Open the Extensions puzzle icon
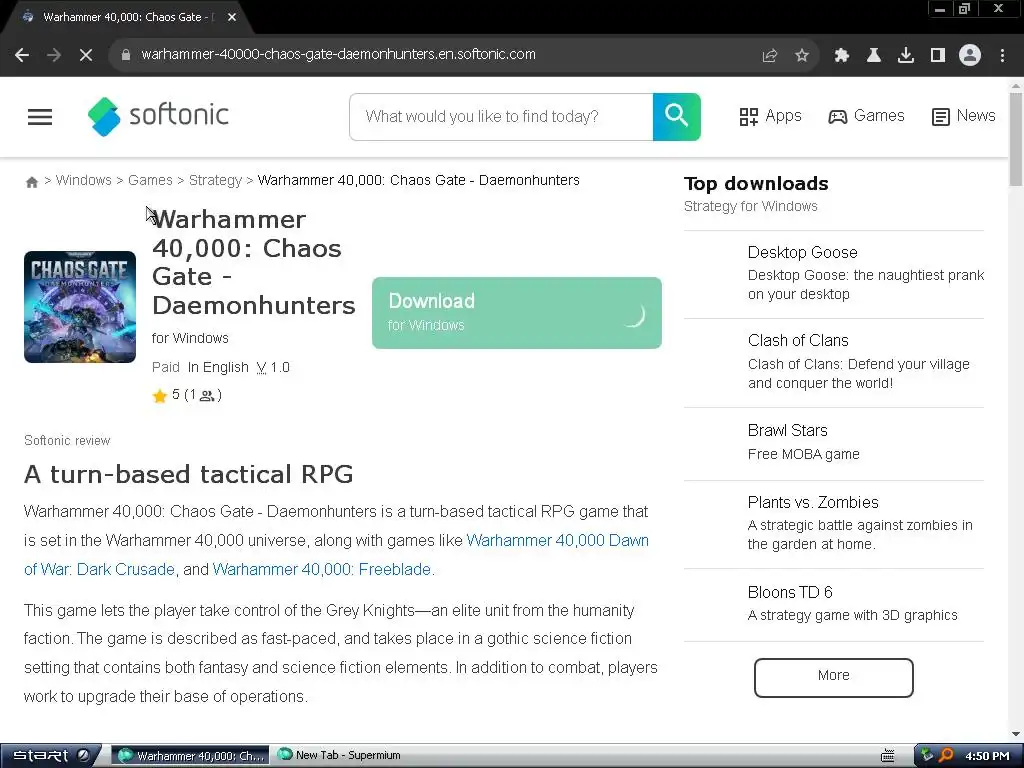Image resolution: width=1024 pixels, height=768 pixels. click(x=842, y=56)
